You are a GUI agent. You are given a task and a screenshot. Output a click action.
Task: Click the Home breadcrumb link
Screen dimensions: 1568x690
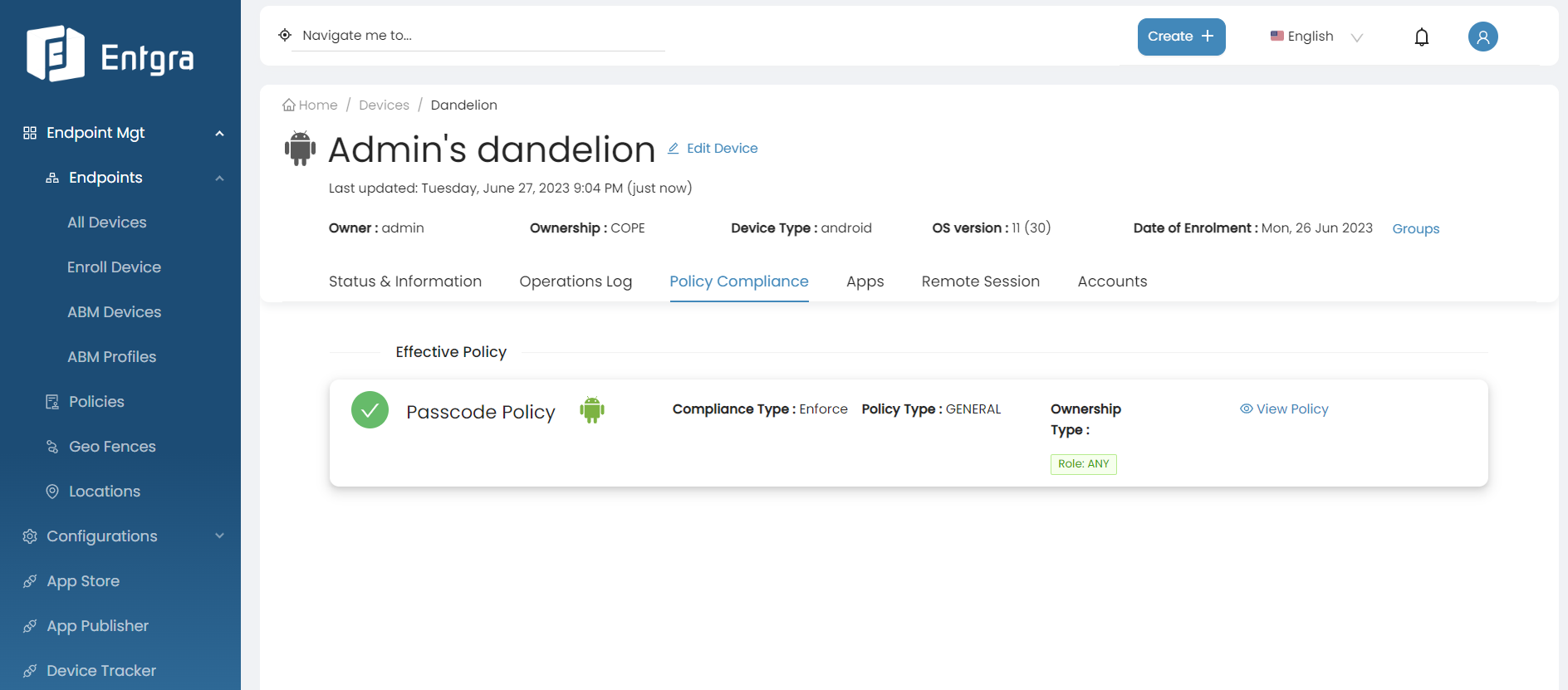click(310, 105)
